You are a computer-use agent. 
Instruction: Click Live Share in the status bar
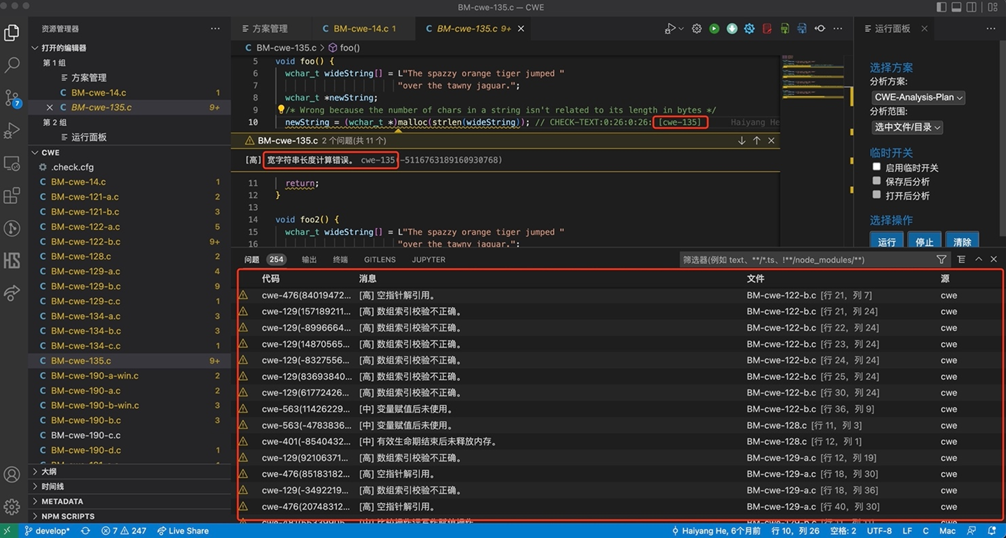pos(183,531)
